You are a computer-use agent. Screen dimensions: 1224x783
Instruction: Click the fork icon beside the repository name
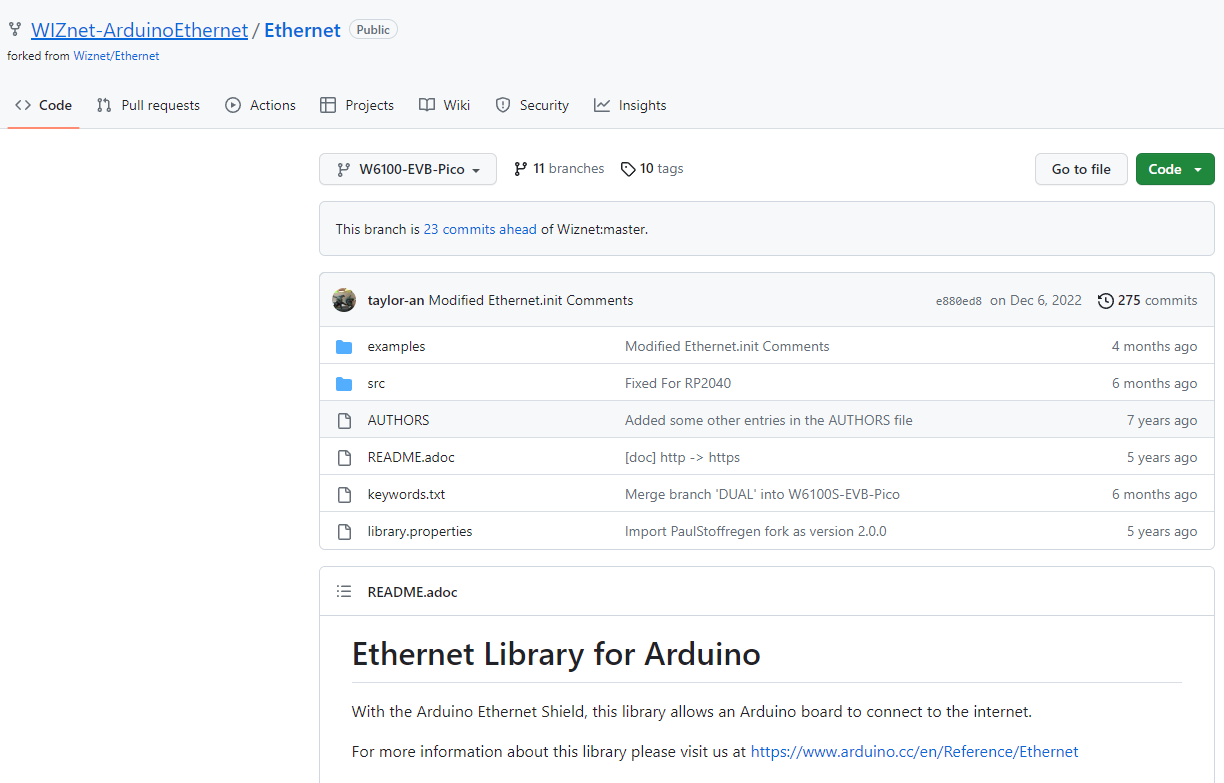tap(15, 30)
